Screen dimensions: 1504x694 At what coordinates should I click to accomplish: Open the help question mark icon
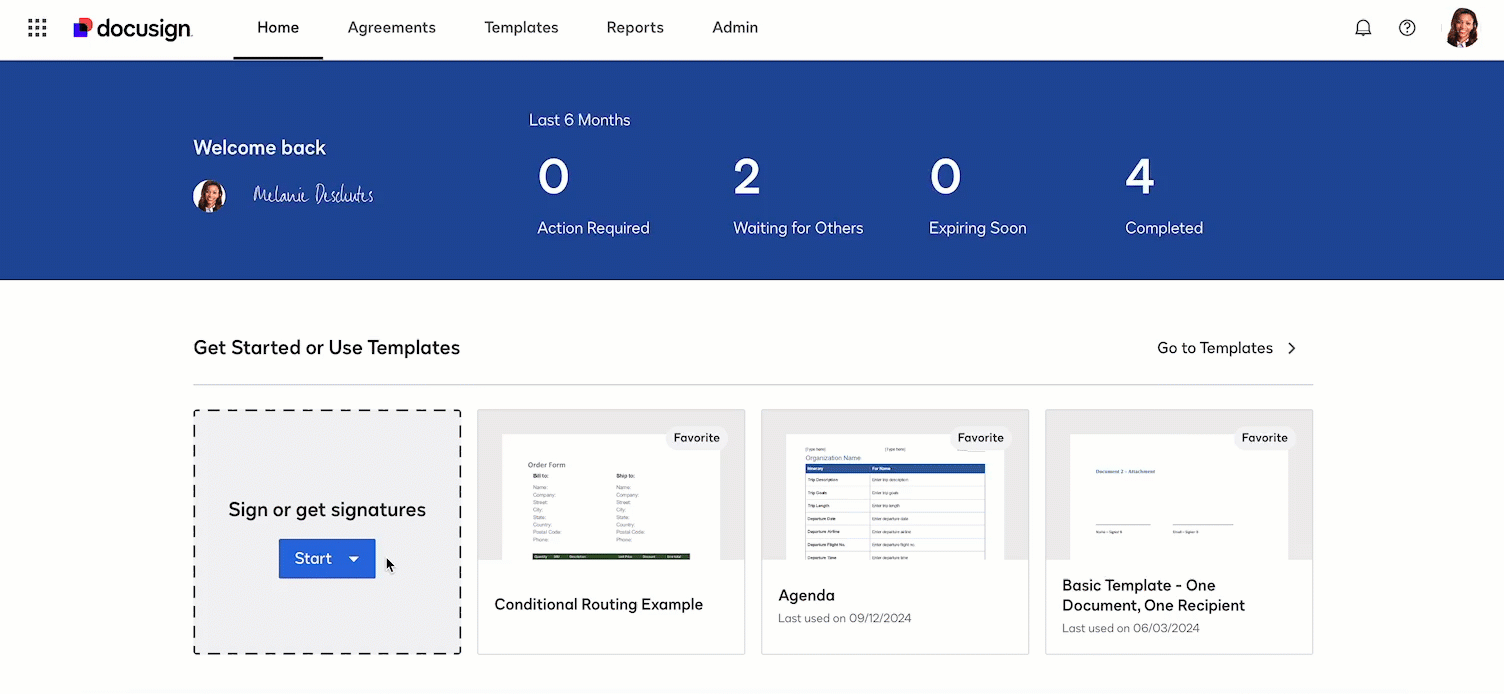click(x=1407, y=28)
